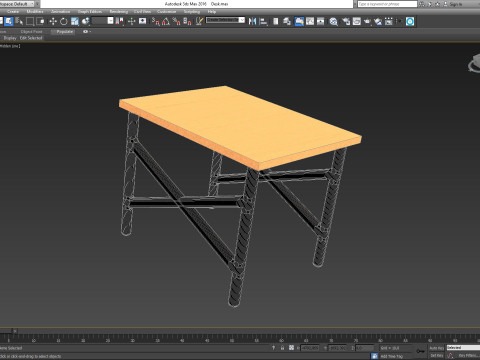Toggle Absolute/Offset transform mode icon
The height and width of the screenshot is (360, 480).
[291, 348]
